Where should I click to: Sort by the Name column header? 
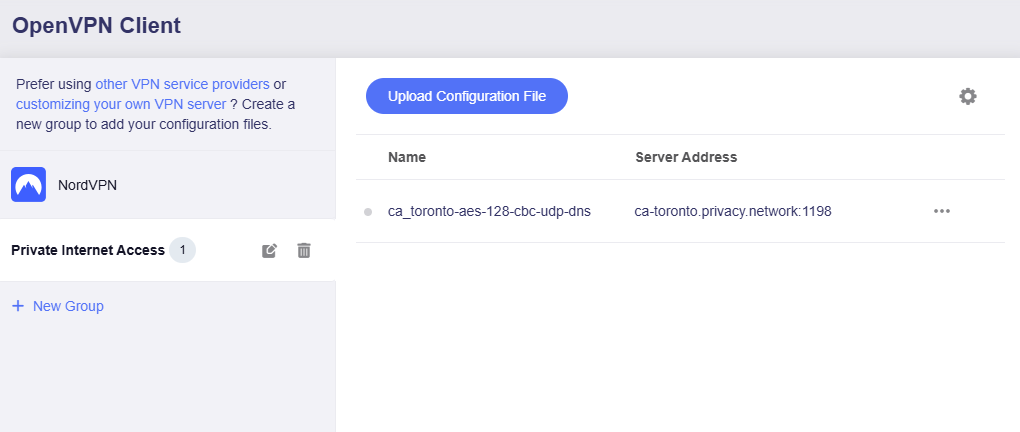tap(407, 157)
